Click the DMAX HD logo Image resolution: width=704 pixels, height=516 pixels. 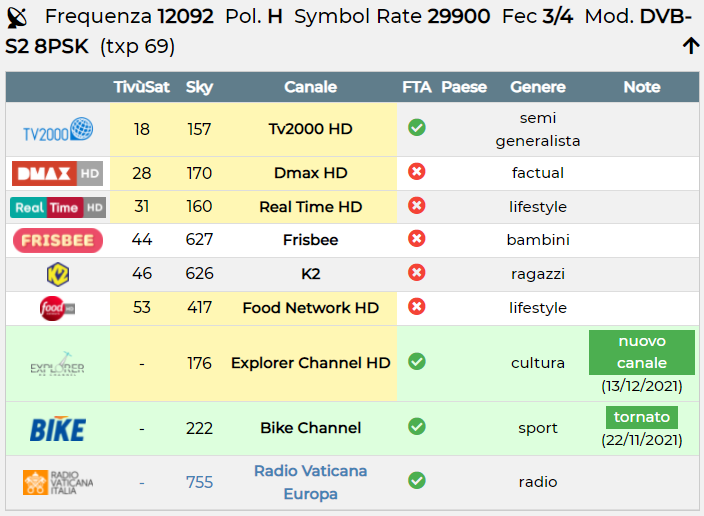[x=57, y=173]
